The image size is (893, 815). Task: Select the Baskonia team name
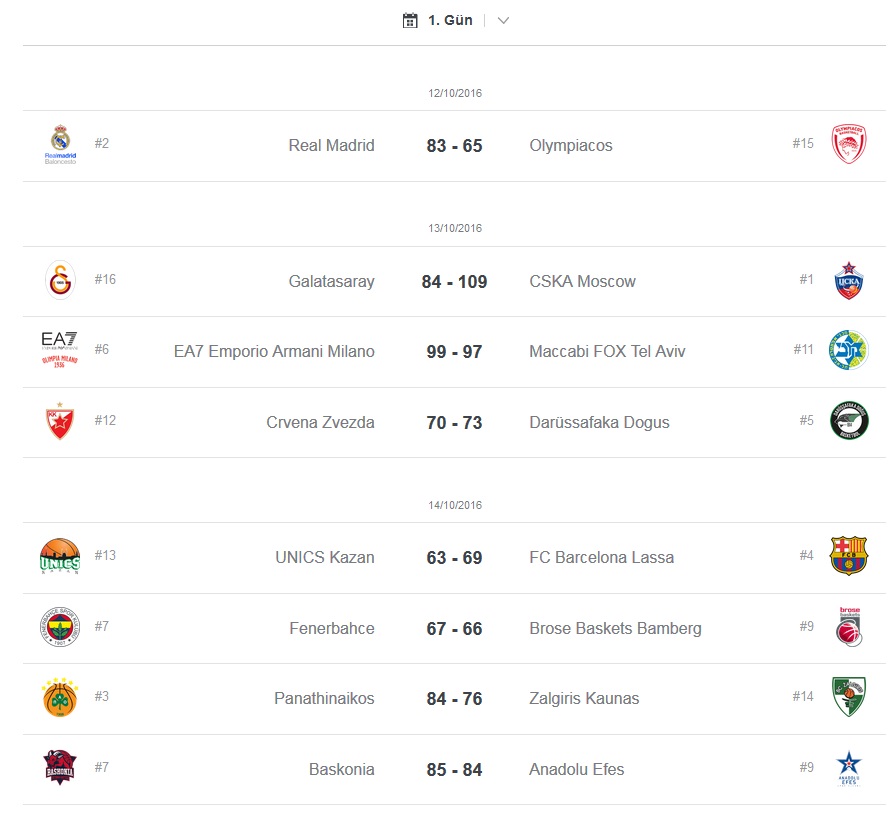342,769
